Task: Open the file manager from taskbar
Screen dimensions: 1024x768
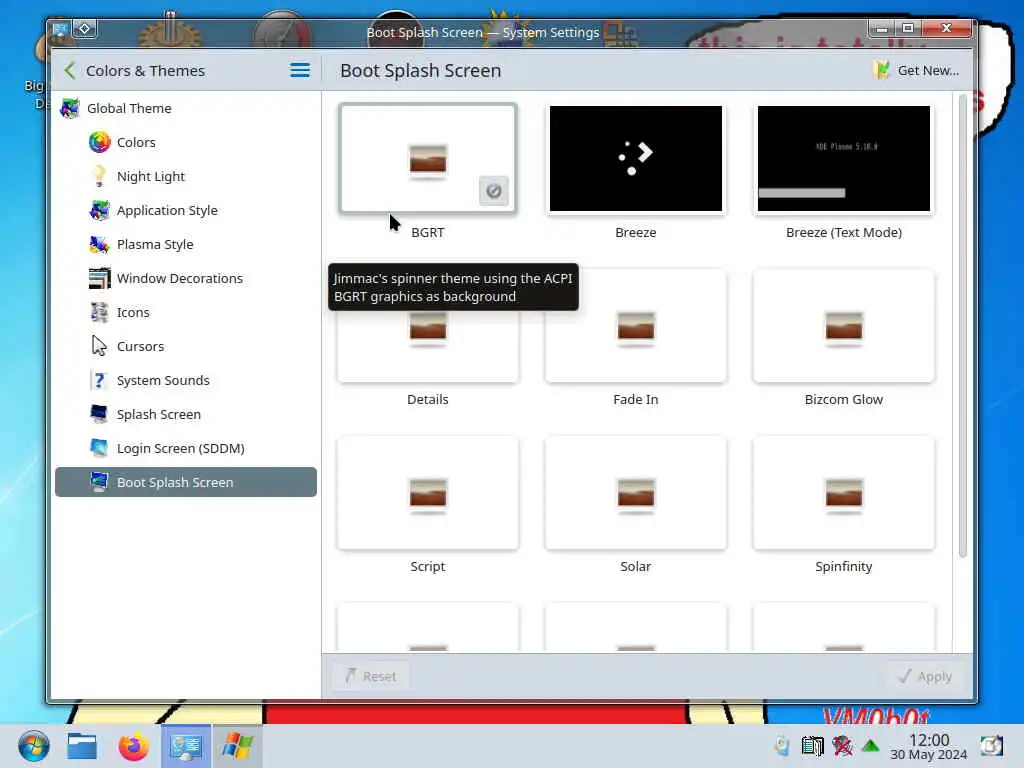Action: click(x=82, y=746)
